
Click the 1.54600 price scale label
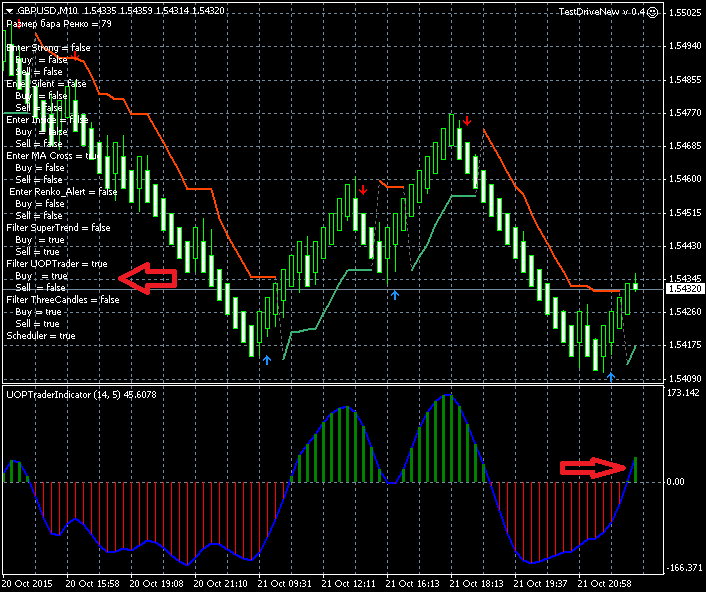(685, 179)
